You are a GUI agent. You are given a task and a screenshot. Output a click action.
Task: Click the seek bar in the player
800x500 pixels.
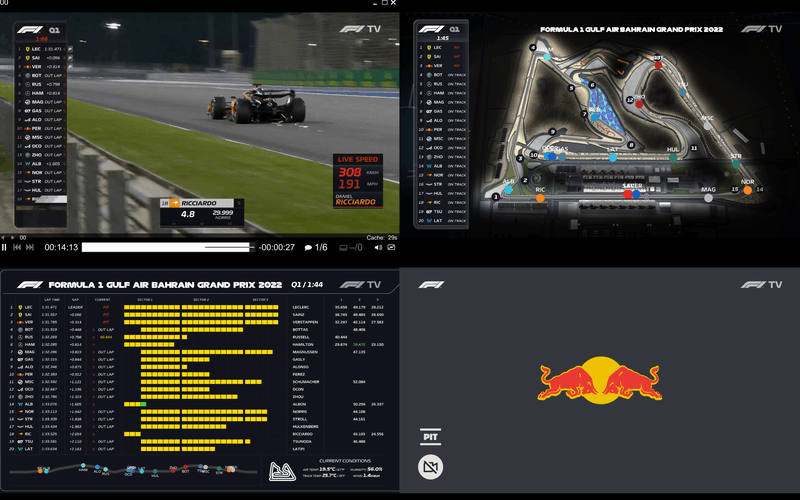click(x=168, y=247)
